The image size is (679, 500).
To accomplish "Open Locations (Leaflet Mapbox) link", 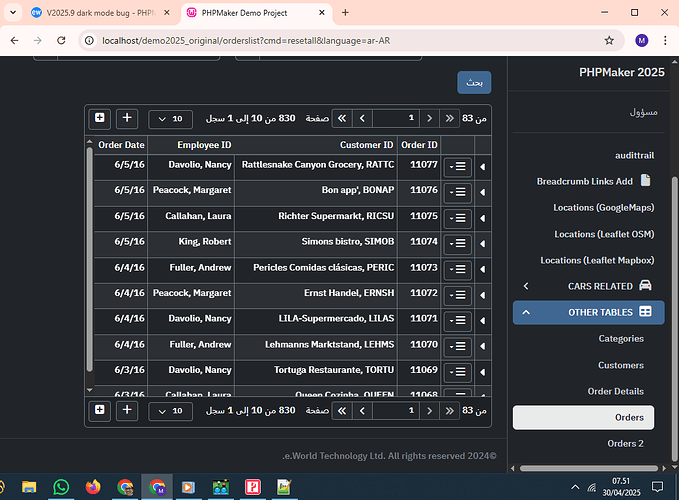I will (597, 260).
